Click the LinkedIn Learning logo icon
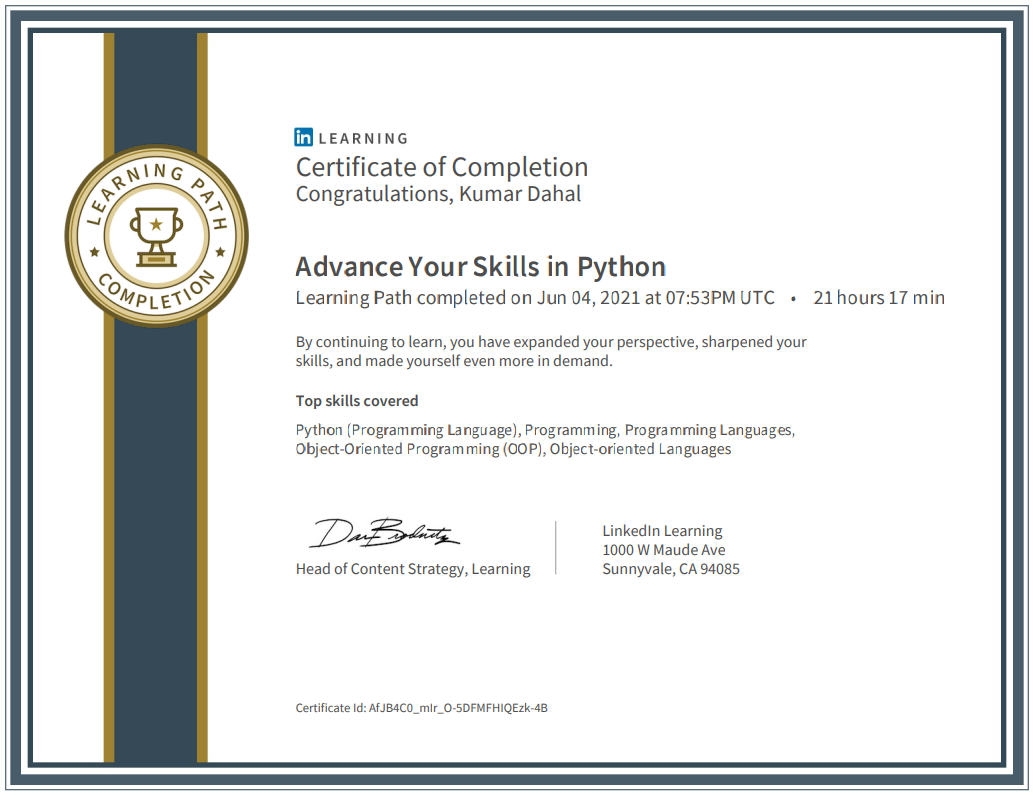Viewport: 1033px width, 795px height. [302, 137]
